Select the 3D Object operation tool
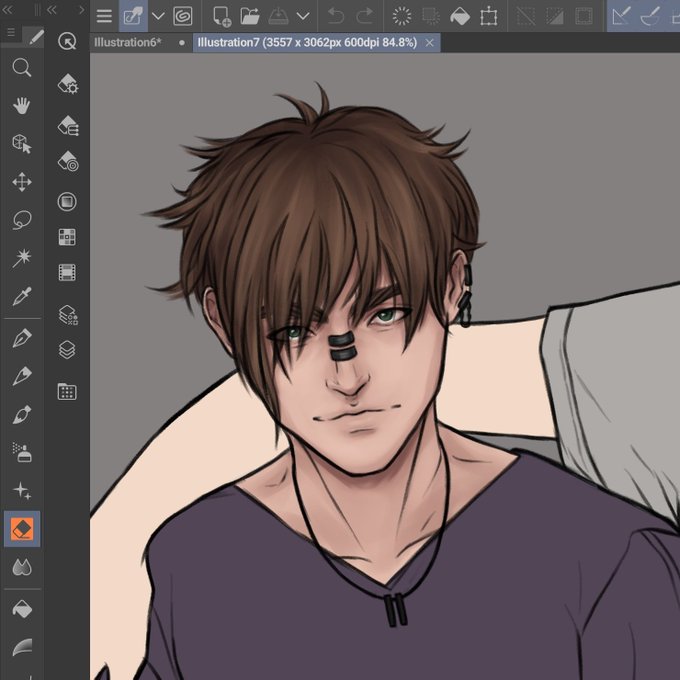Screen dimensions: 680x680 (x=22, y=144)
